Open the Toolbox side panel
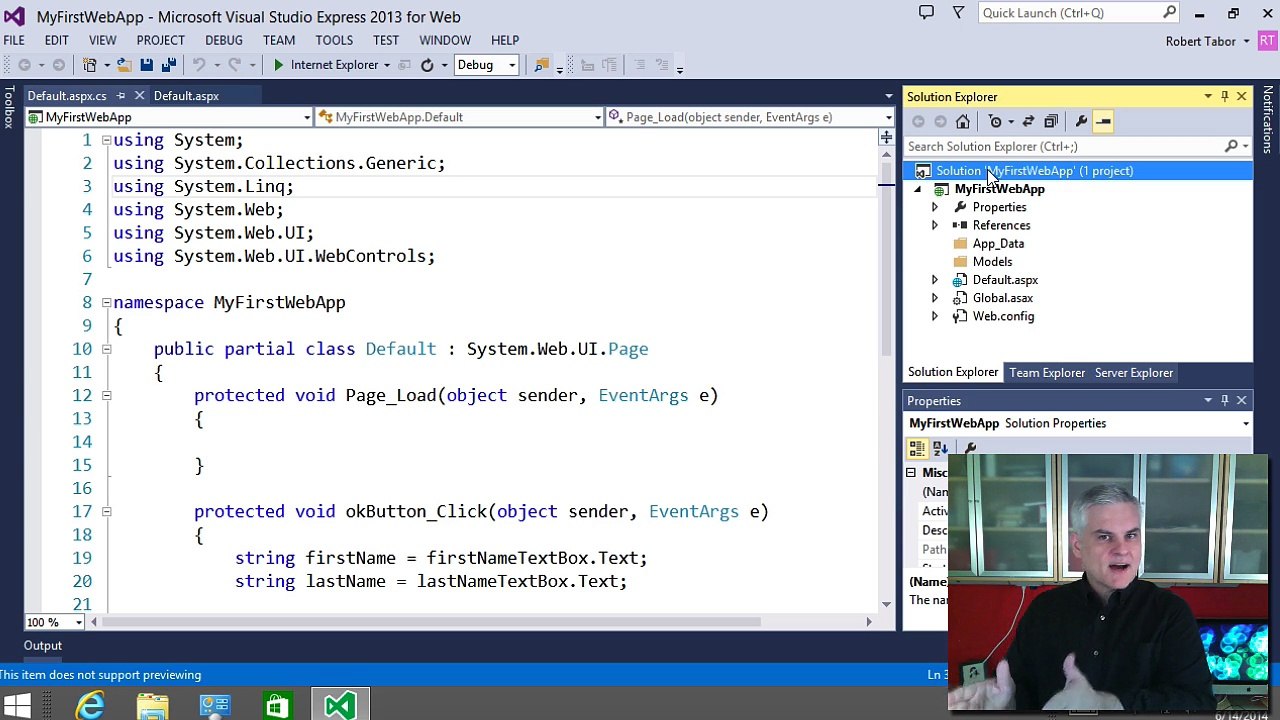 coord(9,109)
